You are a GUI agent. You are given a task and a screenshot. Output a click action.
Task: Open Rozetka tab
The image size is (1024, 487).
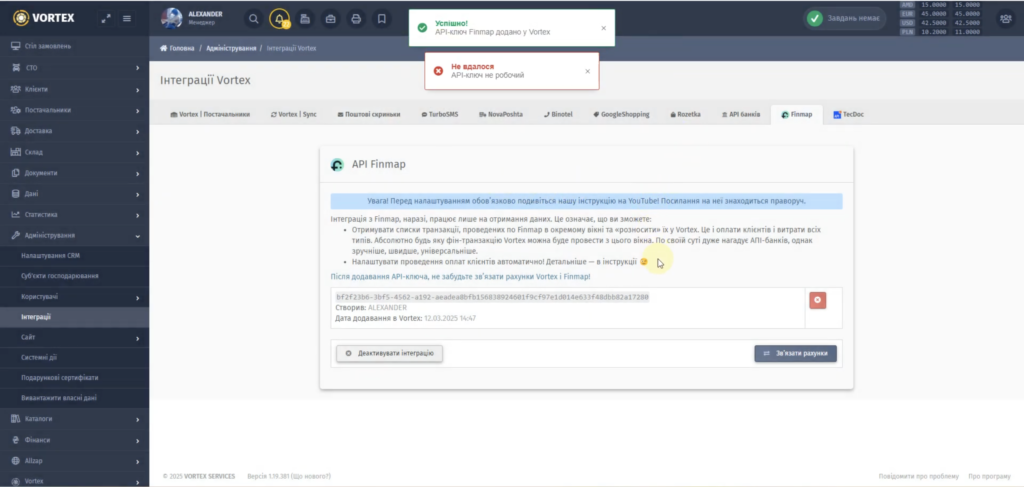click(x=685, y=114)
